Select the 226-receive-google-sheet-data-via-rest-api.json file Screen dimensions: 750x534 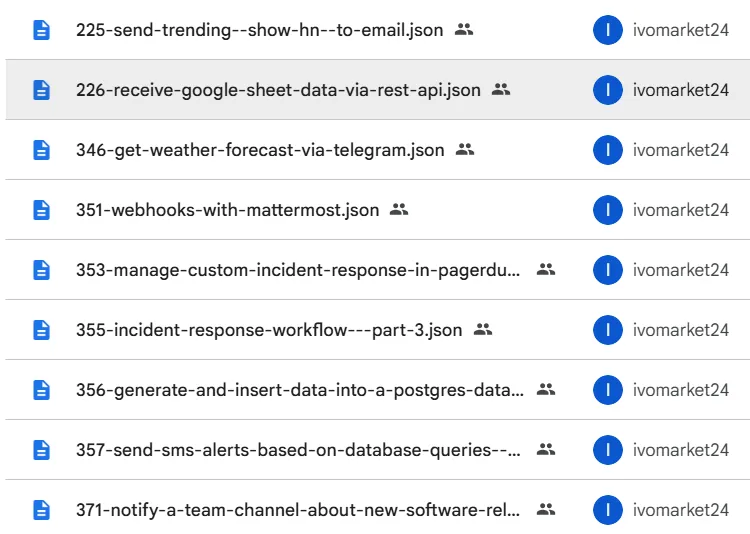pos(278,90)
